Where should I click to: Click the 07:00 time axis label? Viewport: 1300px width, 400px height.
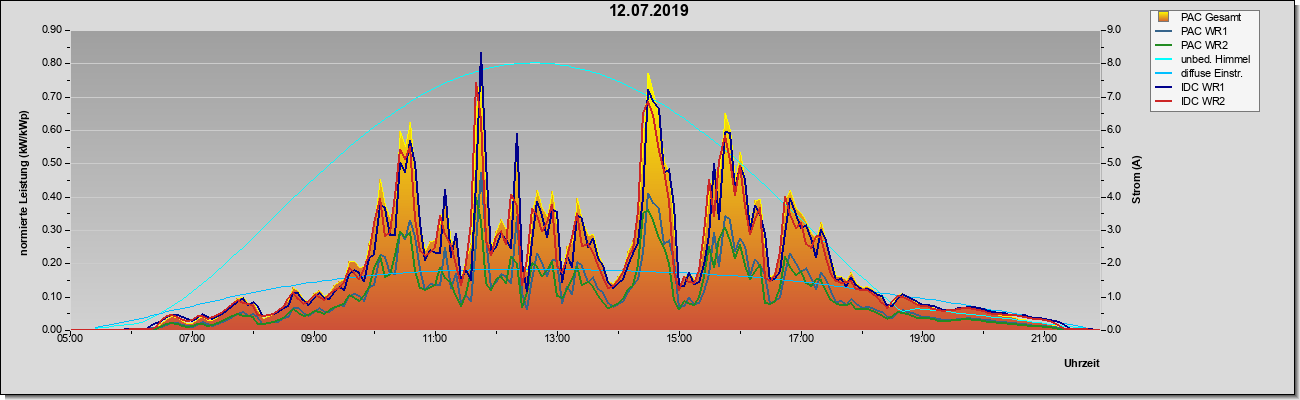click(192, 340)
